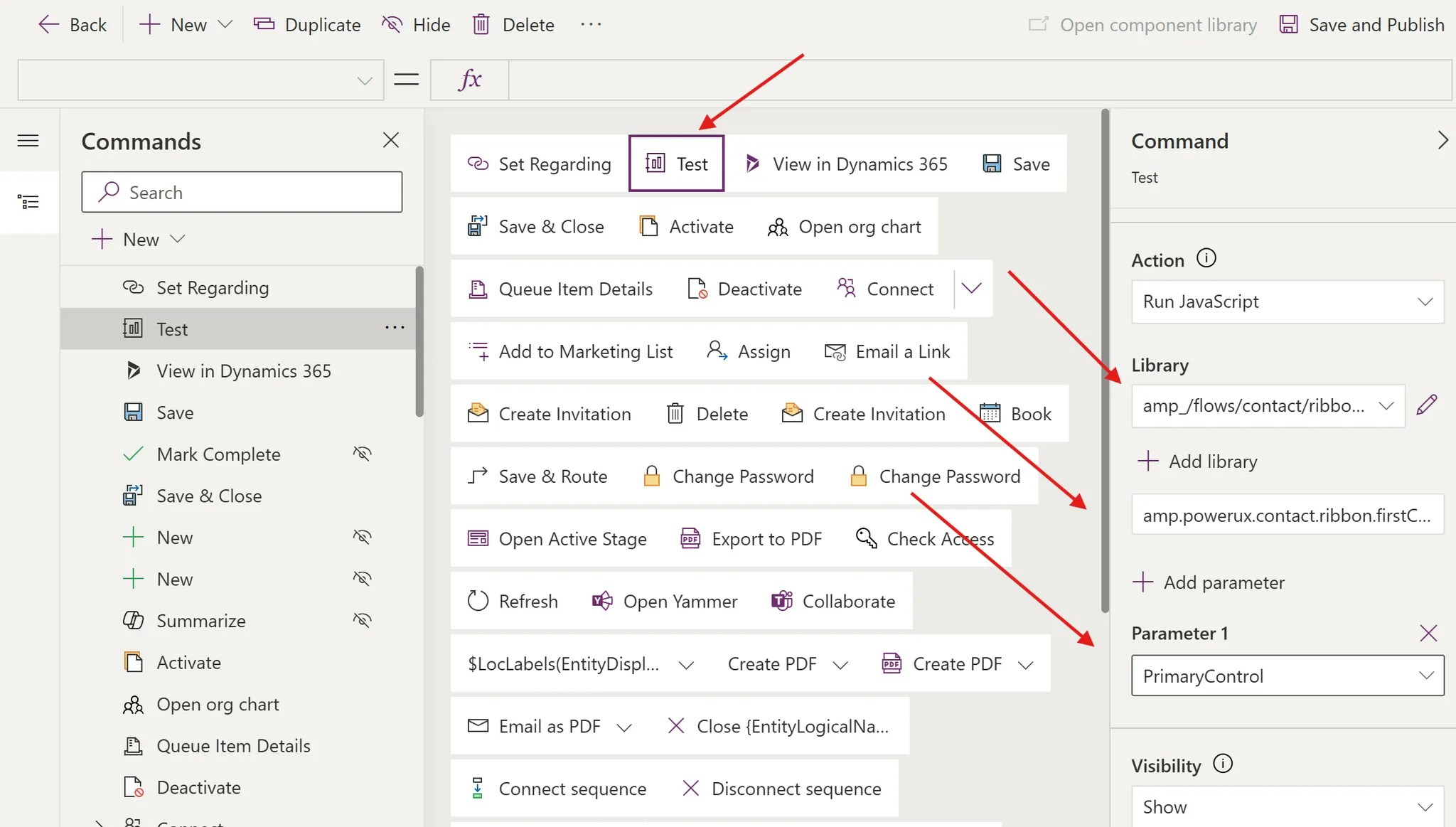Click the Visibility info icon

[1223, 764]
